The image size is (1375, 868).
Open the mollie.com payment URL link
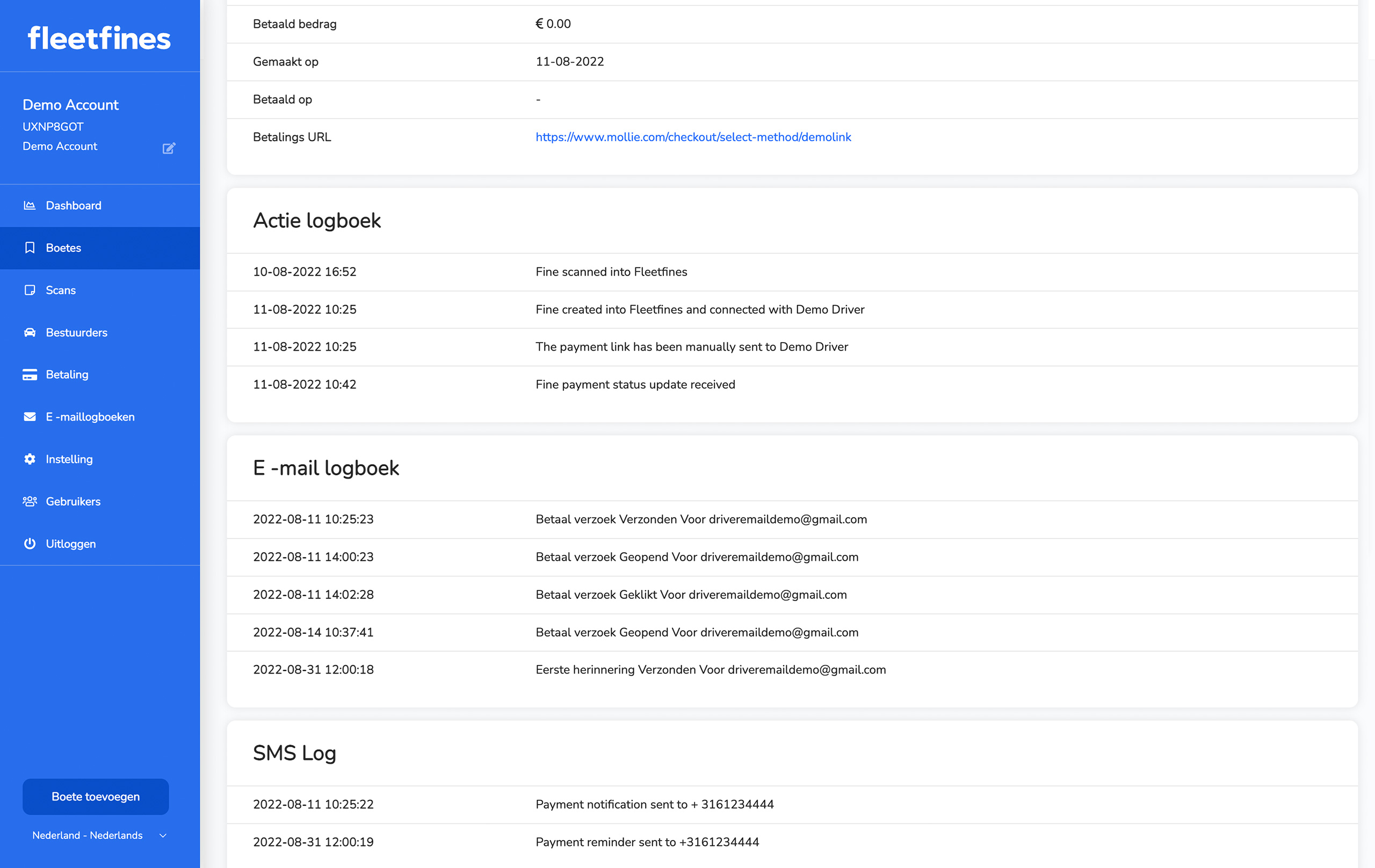(693, 137)
